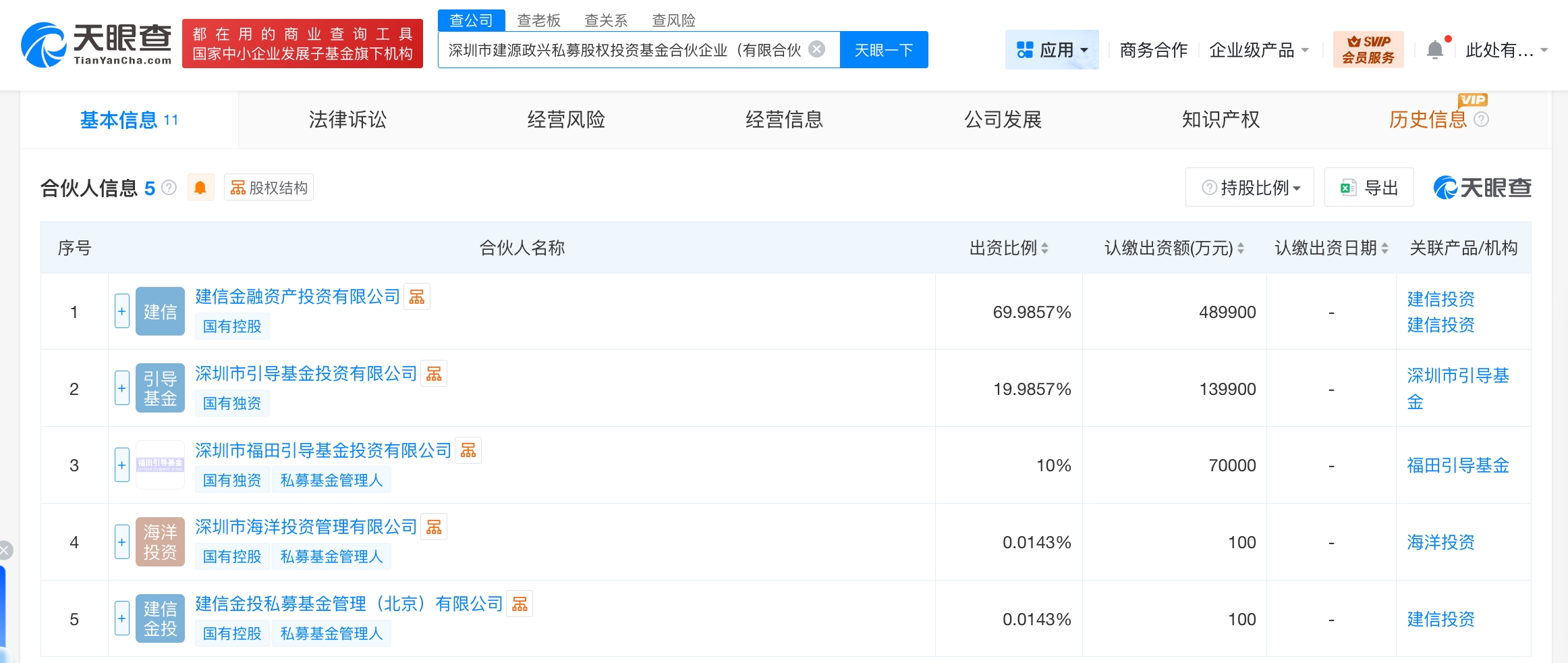Select the 查老板 search tab
Screen dimensions: 1568x663
pyautogui.click(x=538, y=20)
